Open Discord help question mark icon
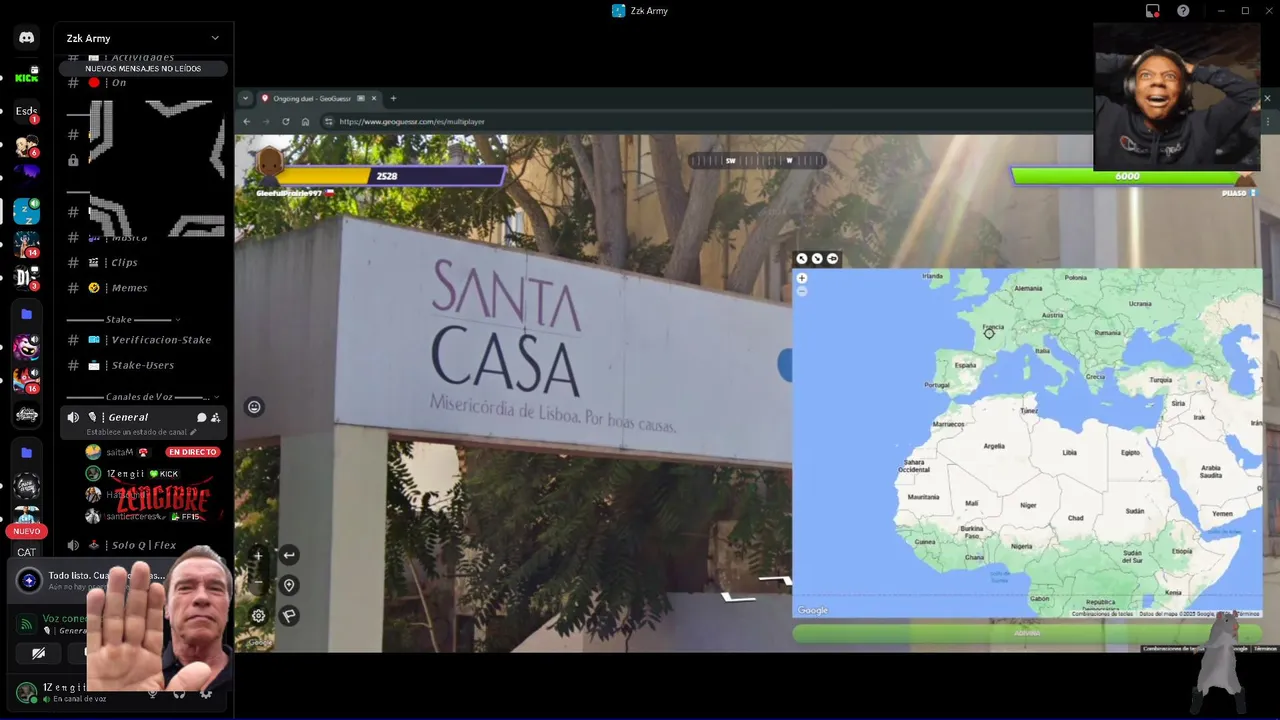 pos(1183,11)
